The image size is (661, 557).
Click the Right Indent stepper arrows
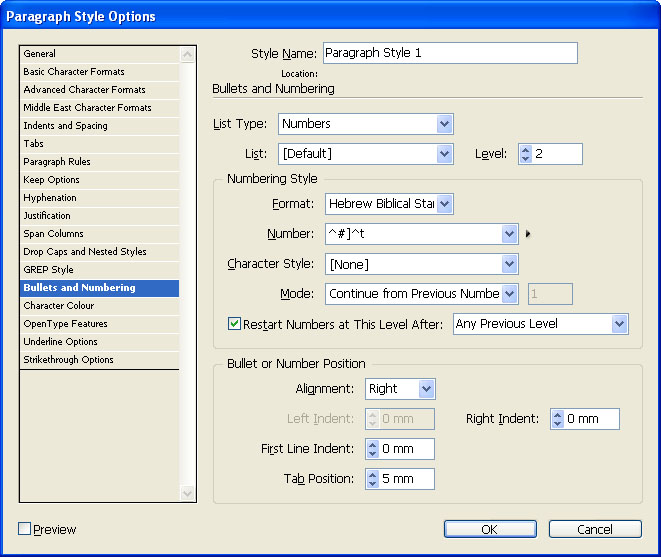tap(558, 419)
